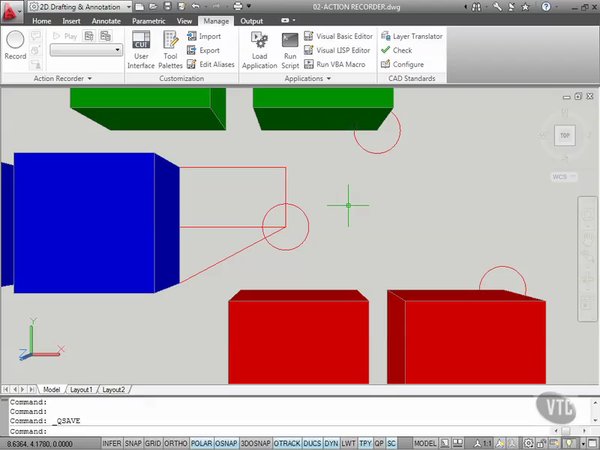The height and width of the screenshot is (450, 600).
Task: Open the AutoCAD application menu button
Action: click(11, 11)
